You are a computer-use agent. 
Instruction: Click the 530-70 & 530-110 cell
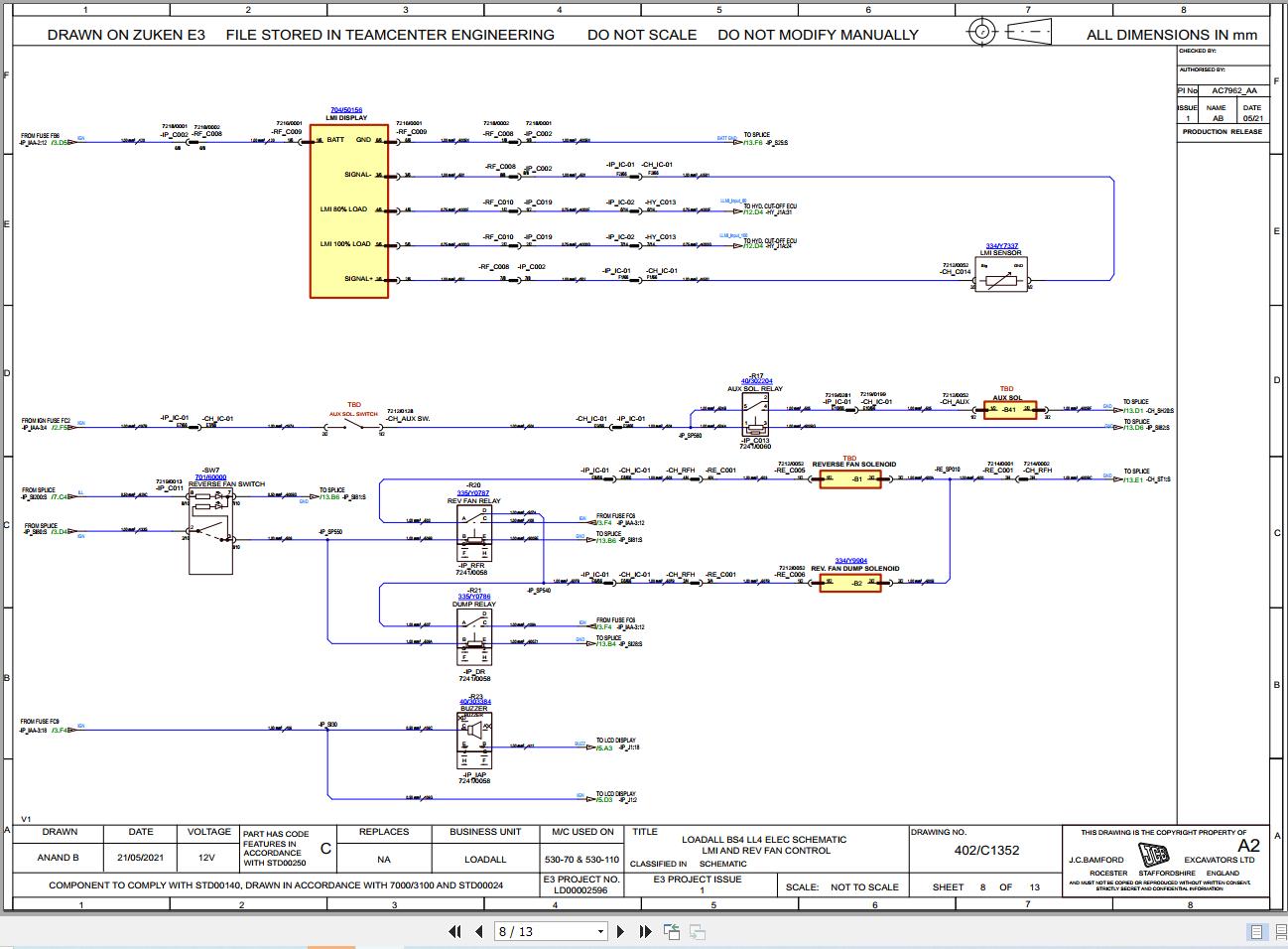tap(583, 859)
